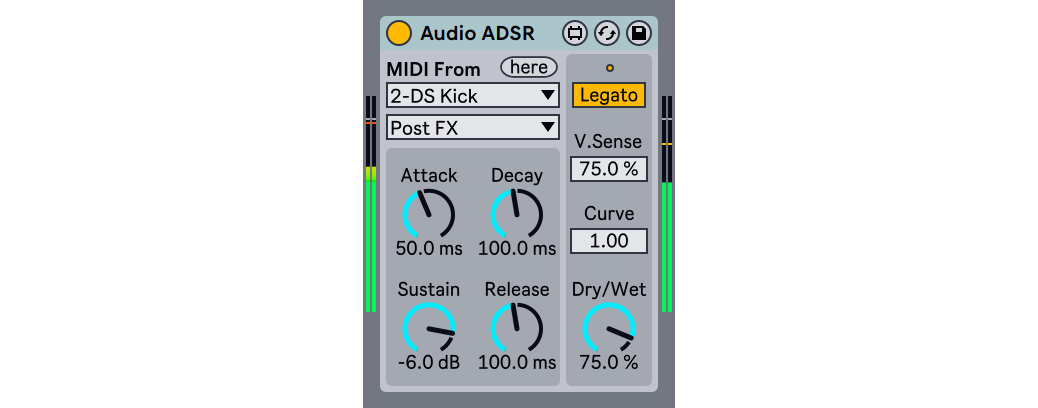Click the Attack 50.0 ms value label
The image size is (1038, 408).
pyautogui.click(x=428, y=248)
